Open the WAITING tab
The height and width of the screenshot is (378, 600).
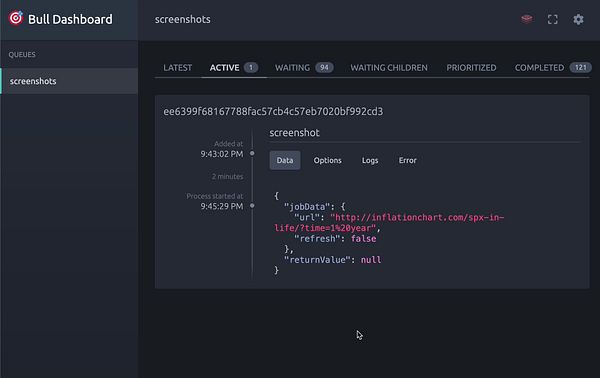click(304, 68)
